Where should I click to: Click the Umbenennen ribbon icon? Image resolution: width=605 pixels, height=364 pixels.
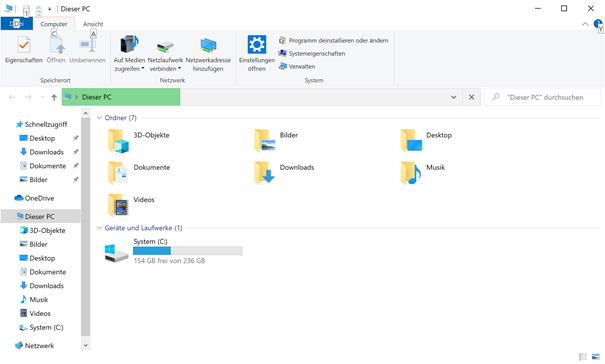88,46
